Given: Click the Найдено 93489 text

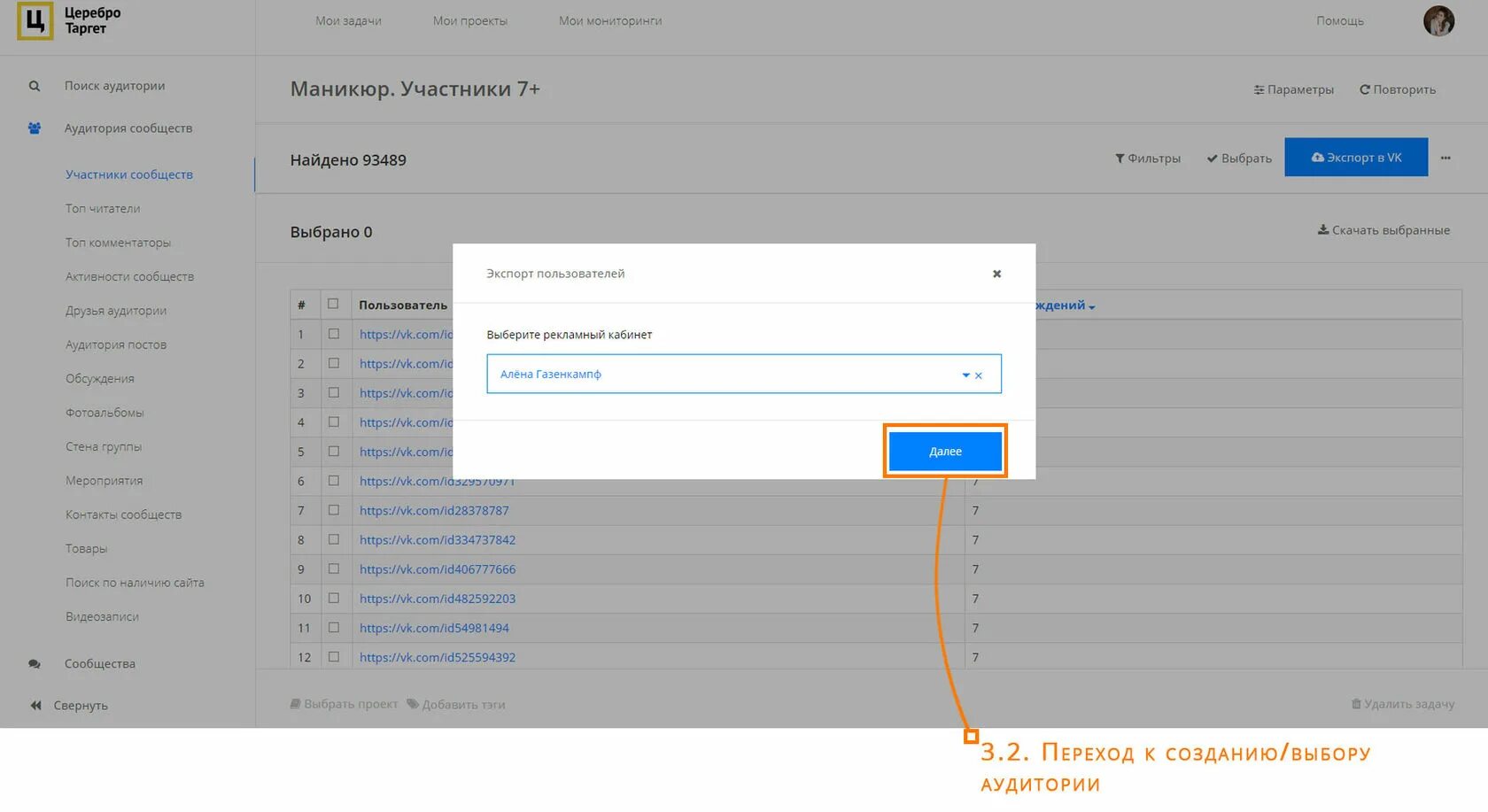Looking at the screenshot, I should 348,160.
